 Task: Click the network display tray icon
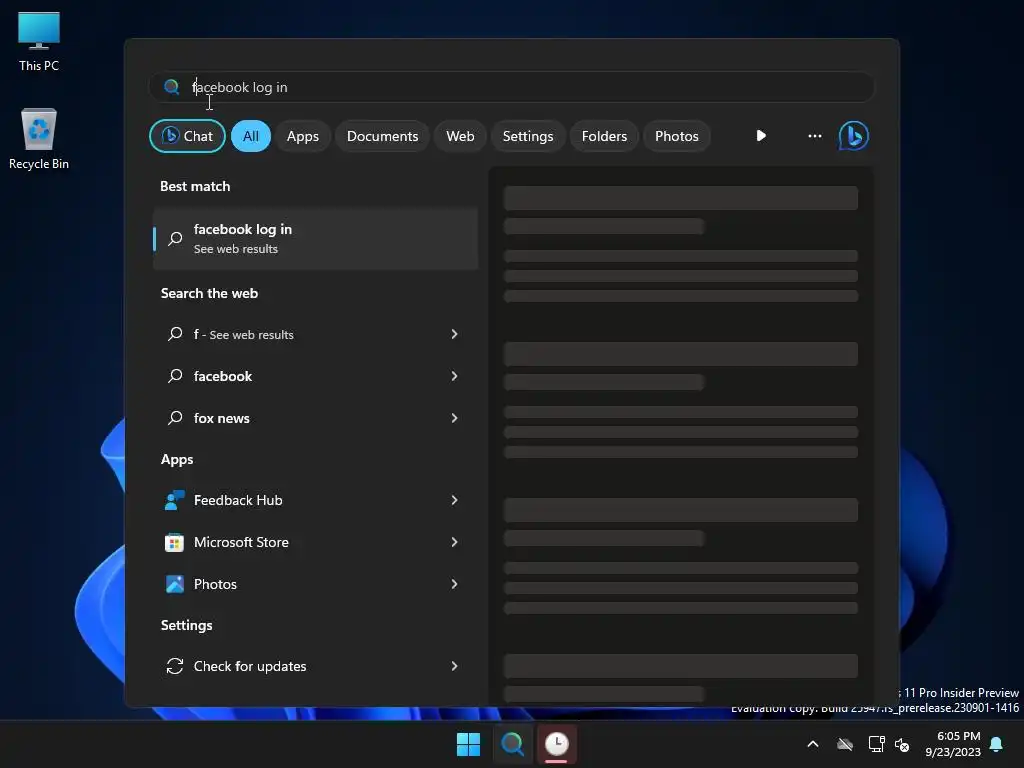pyautogui.click(x=876, y=744)
